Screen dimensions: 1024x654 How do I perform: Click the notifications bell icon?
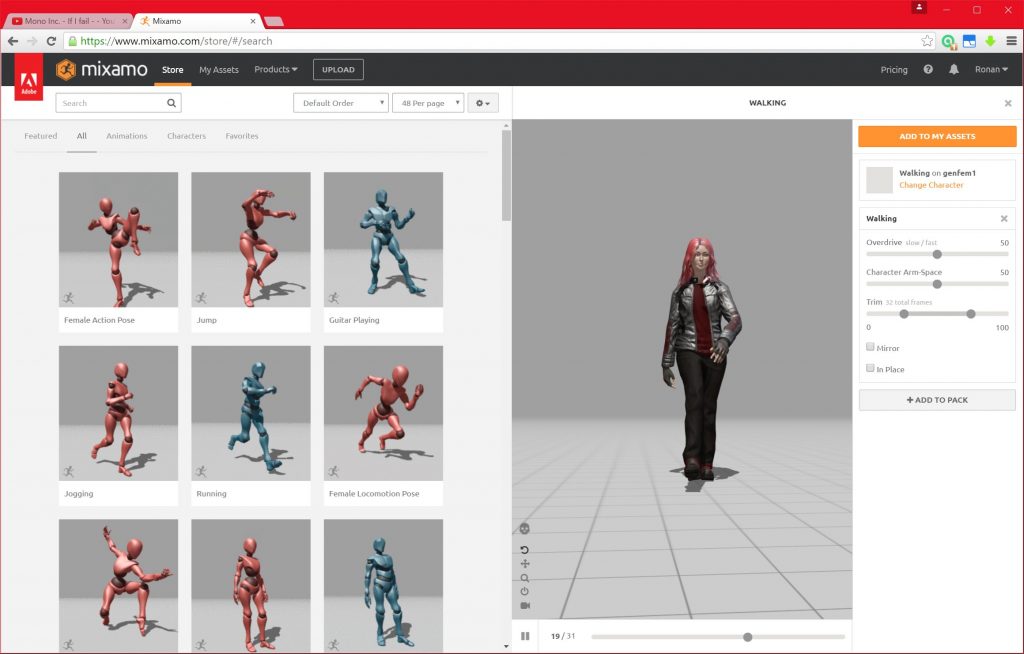(x=956, y=69)
